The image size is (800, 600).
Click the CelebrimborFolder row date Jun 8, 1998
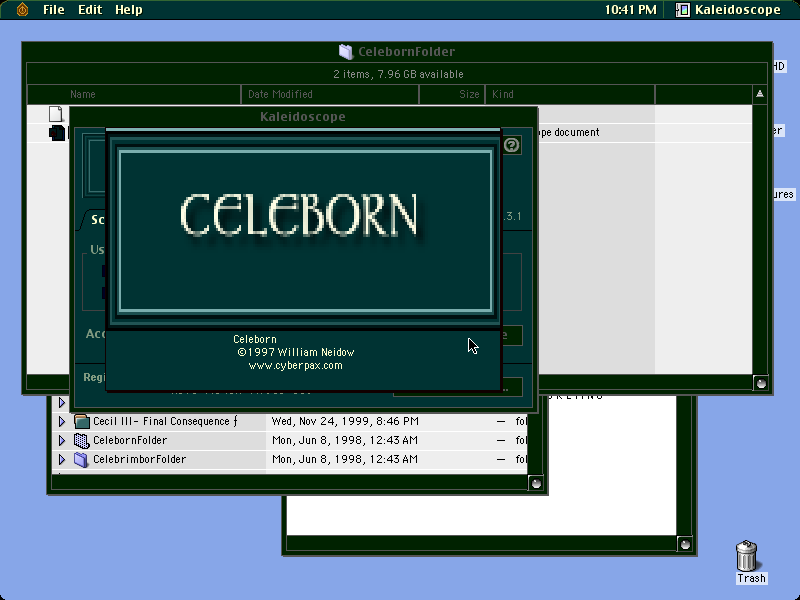345,459
